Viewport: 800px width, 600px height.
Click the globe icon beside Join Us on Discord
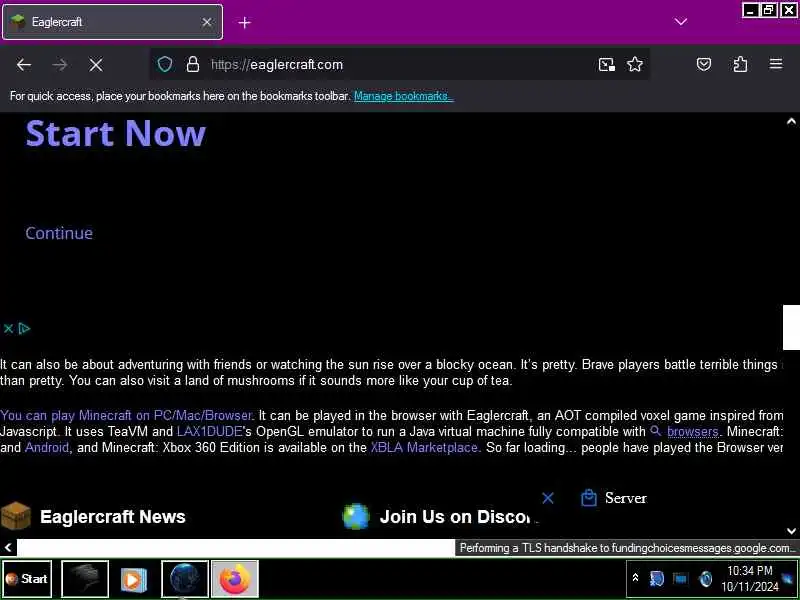coord(356,516)
